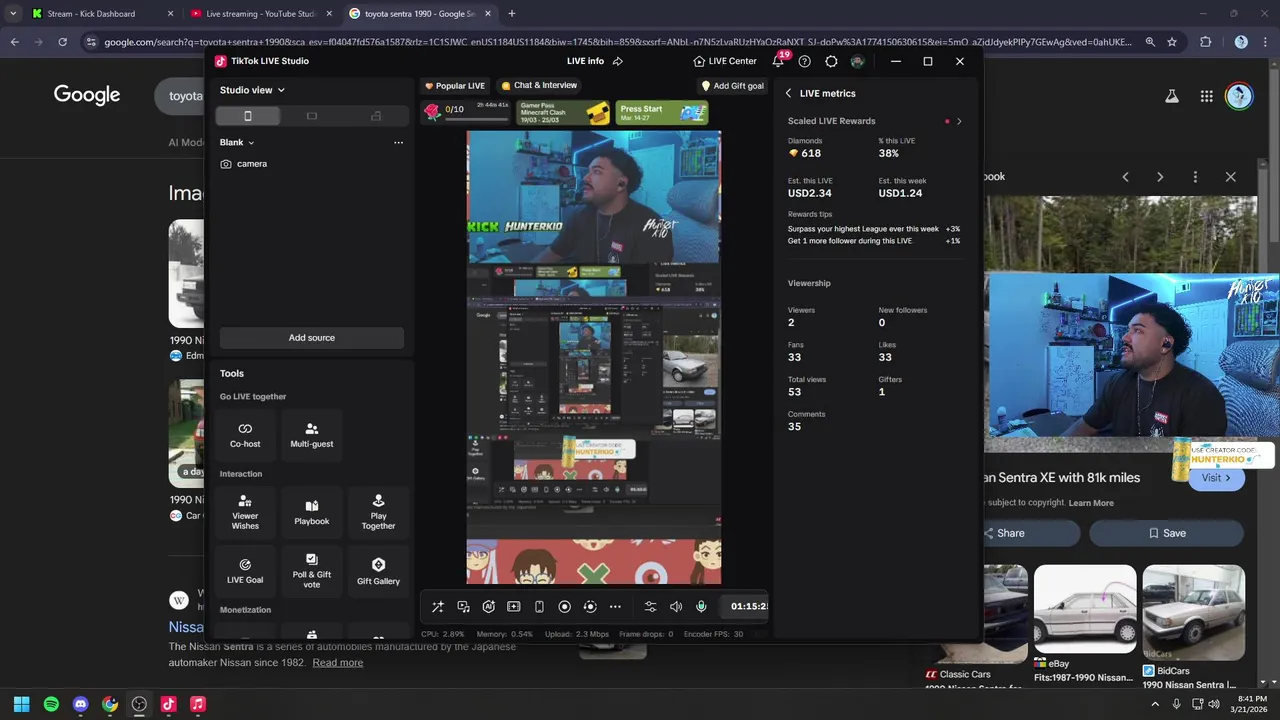Mute the speaker audio output
This screenshot has height=720, width=1280.
point(676,606)
